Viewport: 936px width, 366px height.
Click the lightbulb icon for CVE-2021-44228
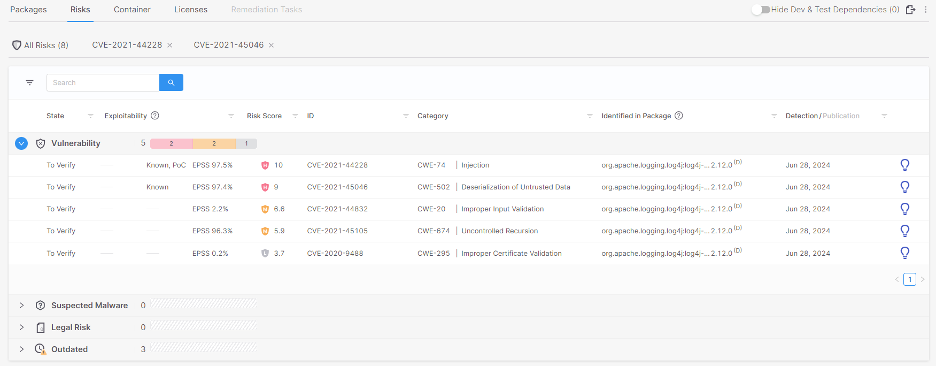pos(904,165)
